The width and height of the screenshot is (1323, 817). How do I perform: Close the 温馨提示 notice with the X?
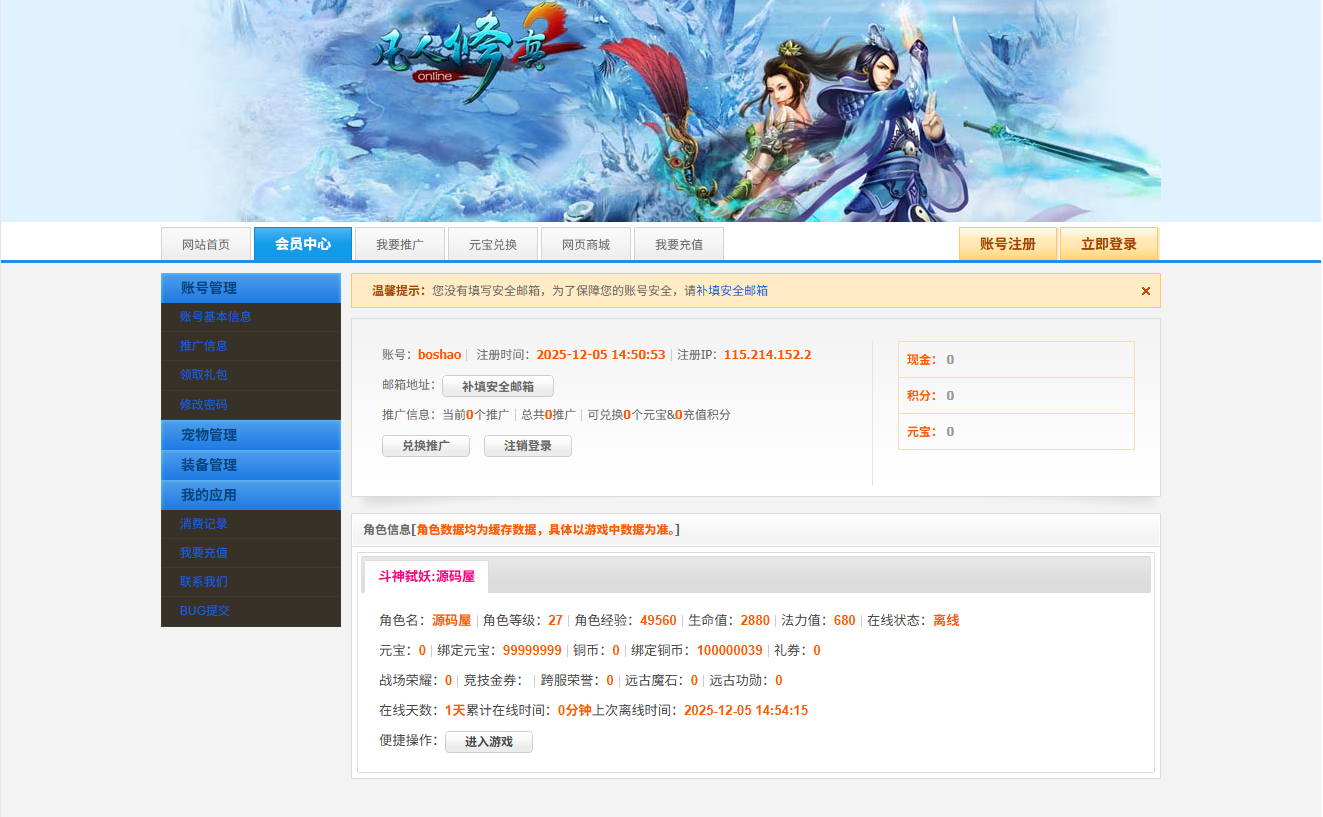1145,291
